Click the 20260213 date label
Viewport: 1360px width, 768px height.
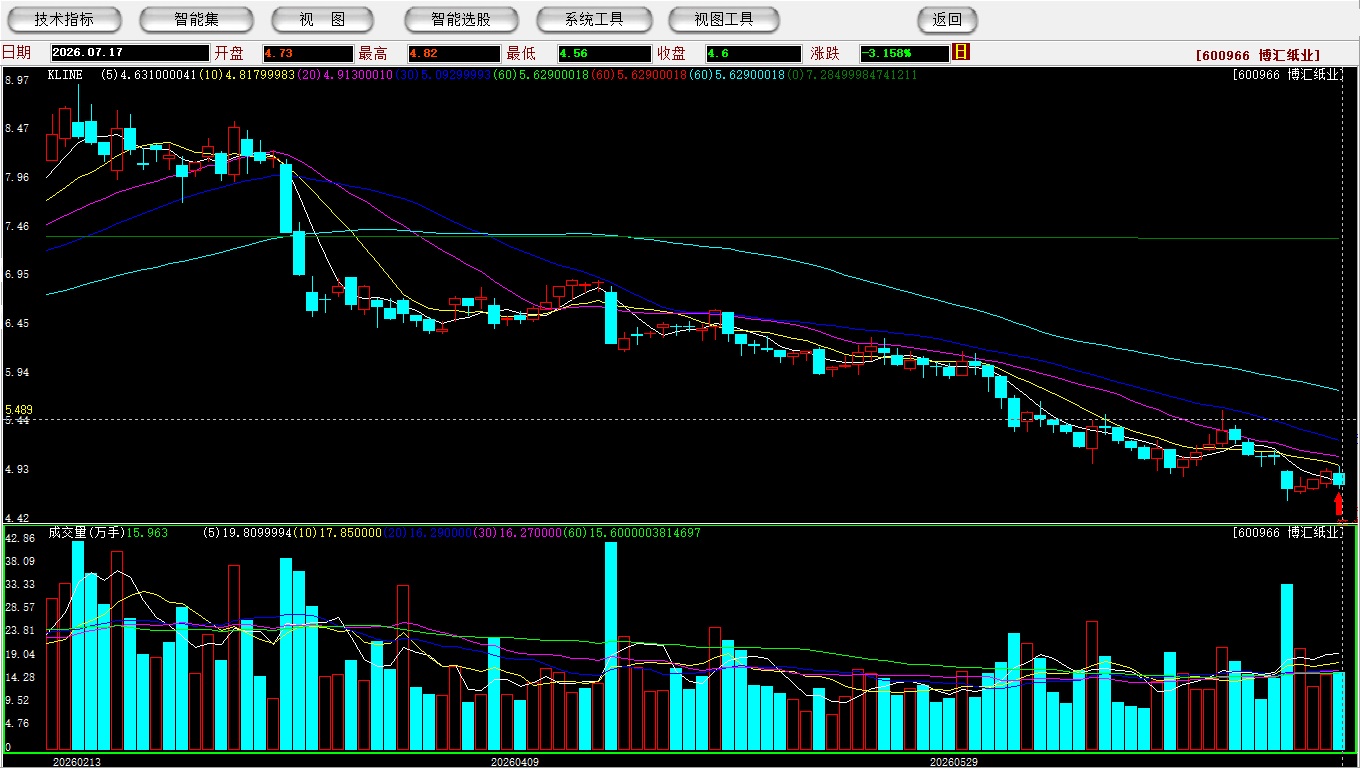tap(76, 762)
